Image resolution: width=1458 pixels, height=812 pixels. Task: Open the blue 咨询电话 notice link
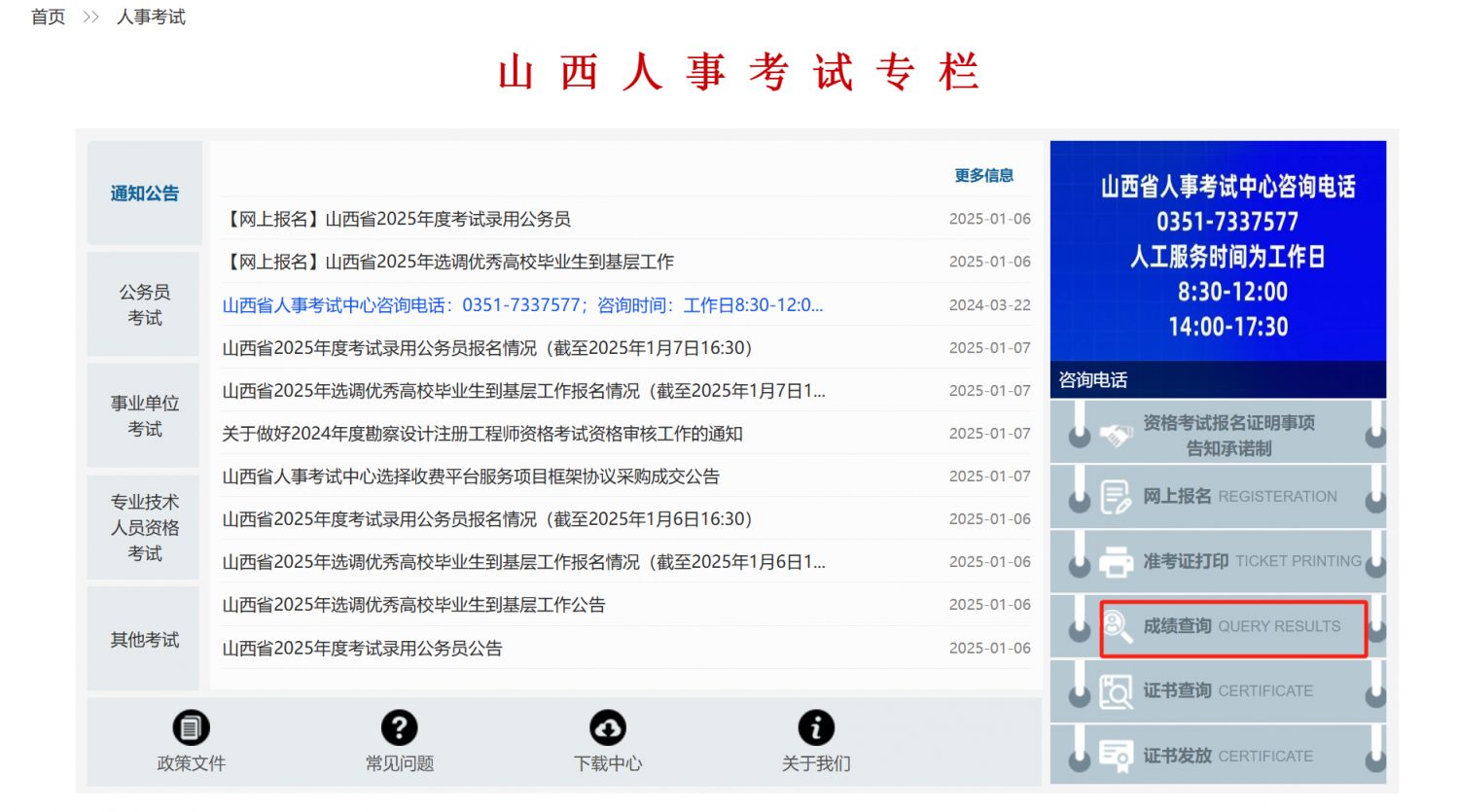pos(522,305)
